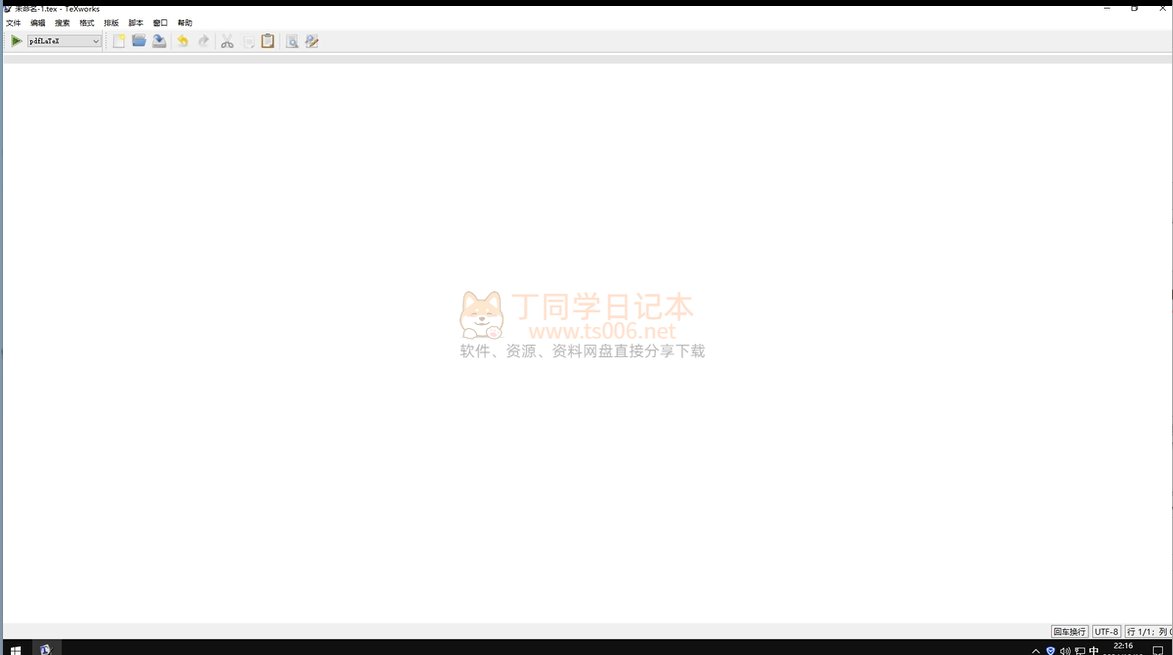Open the Replace dialog toolbar icon
This screenshot has height=655, width=1173.
312,41
